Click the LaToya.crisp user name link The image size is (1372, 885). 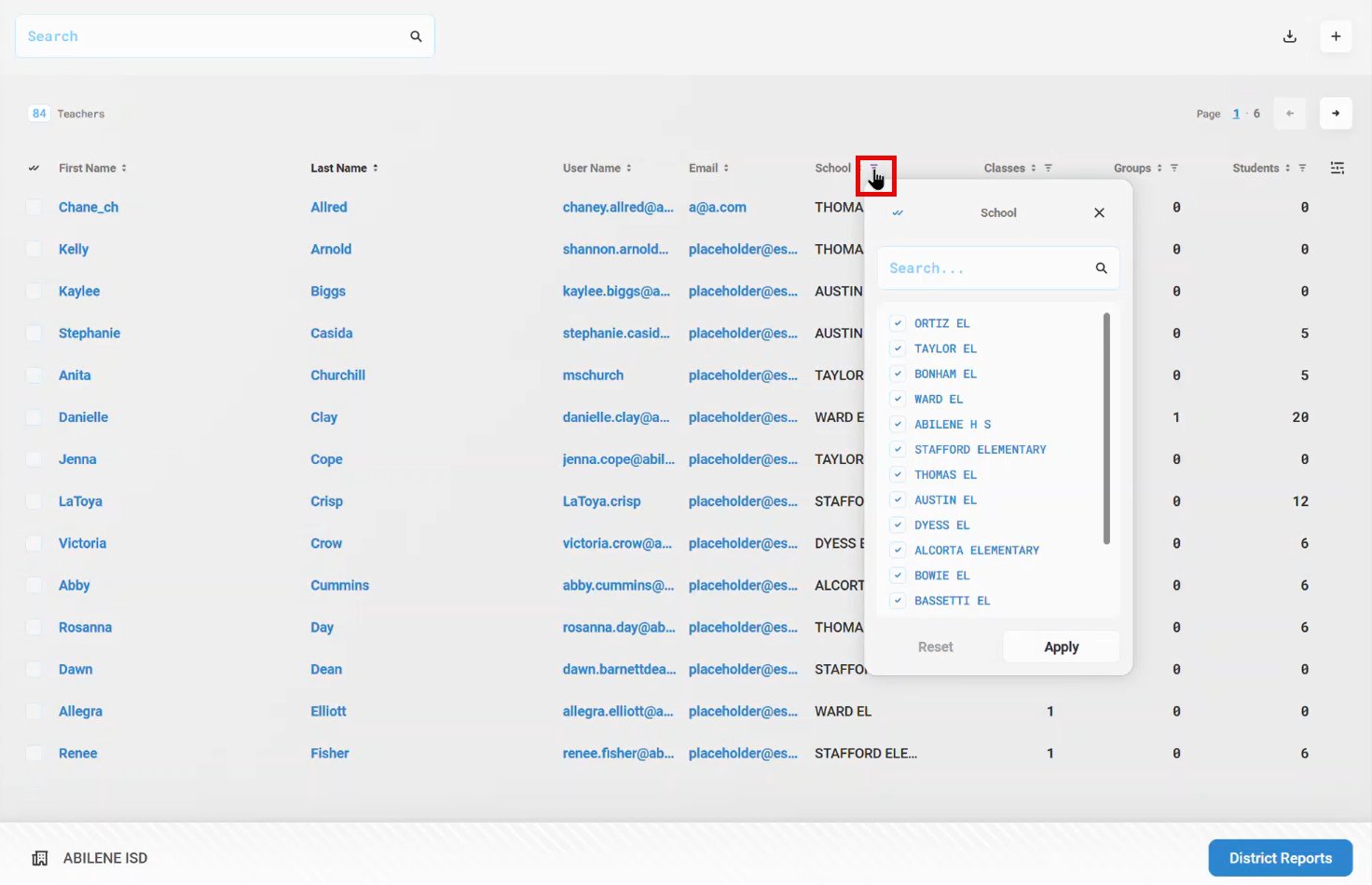pyautogui.click(x=601, y=501)
